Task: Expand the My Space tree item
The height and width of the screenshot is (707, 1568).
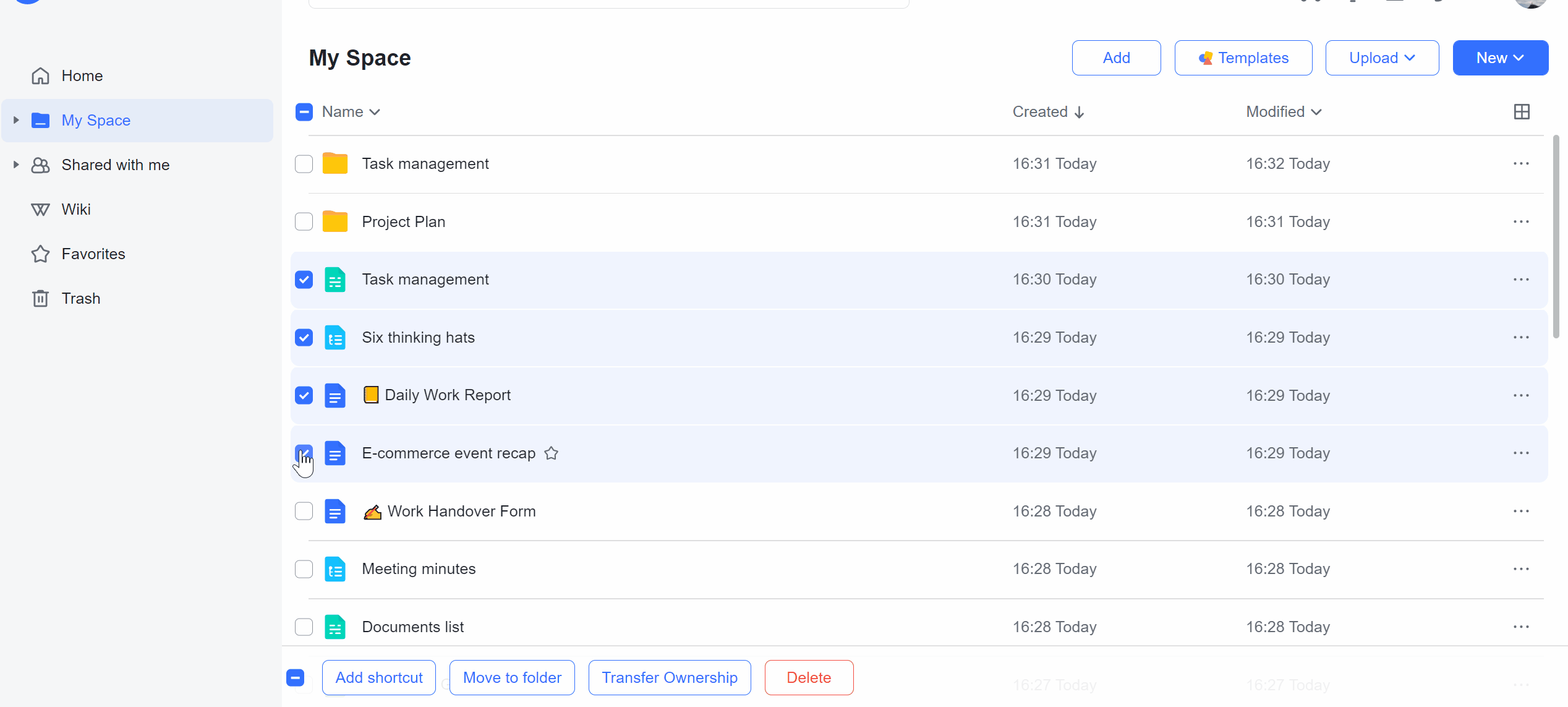Action: tap(16, 120)
